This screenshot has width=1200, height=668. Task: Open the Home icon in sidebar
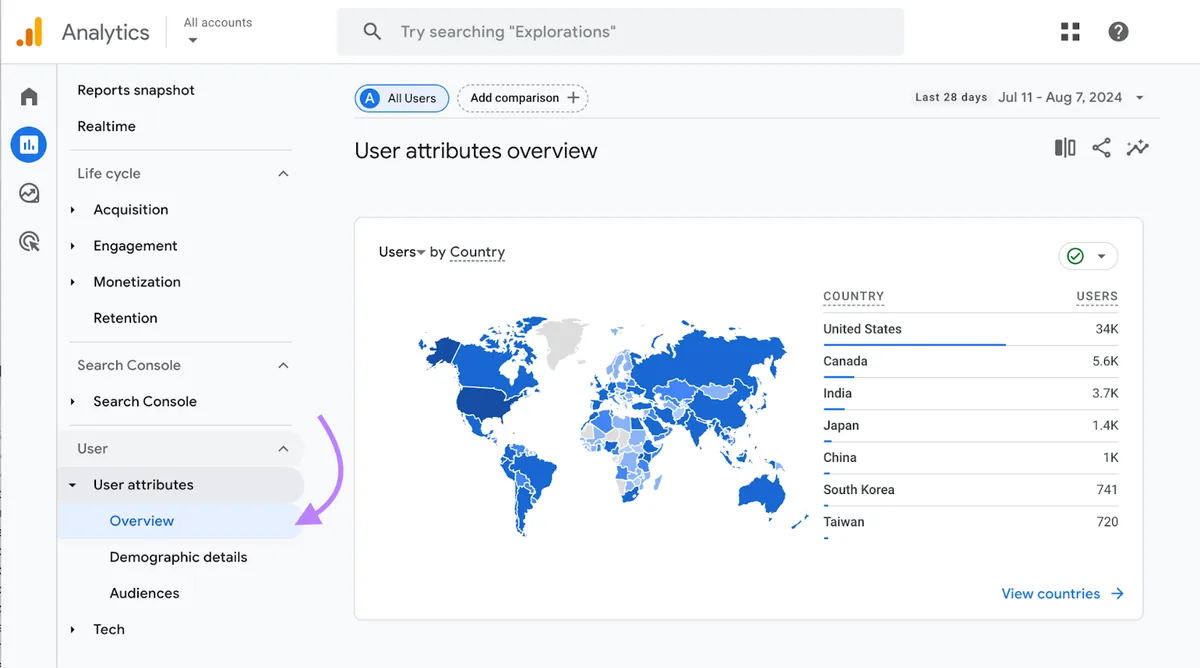click(29, 97)
